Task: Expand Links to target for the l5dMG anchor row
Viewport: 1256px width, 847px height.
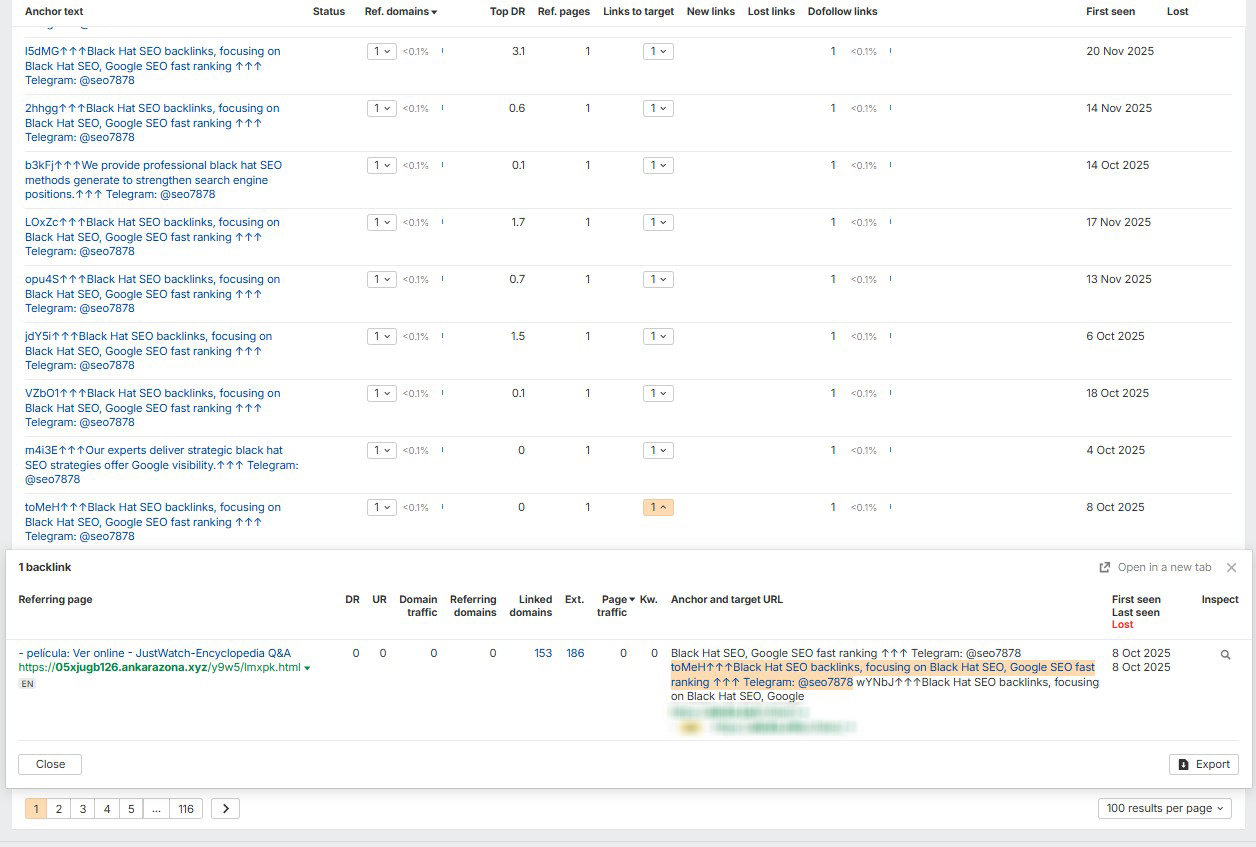Action: coord(658,52)
